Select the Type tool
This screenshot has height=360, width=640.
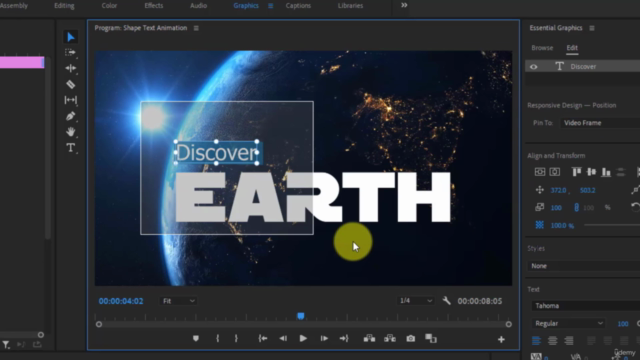point(71,147)
